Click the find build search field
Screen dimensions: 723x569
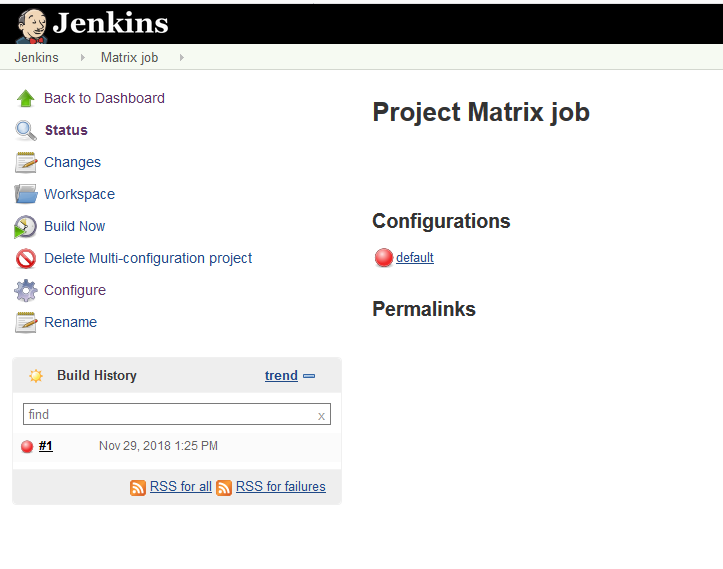click(177, 414)
